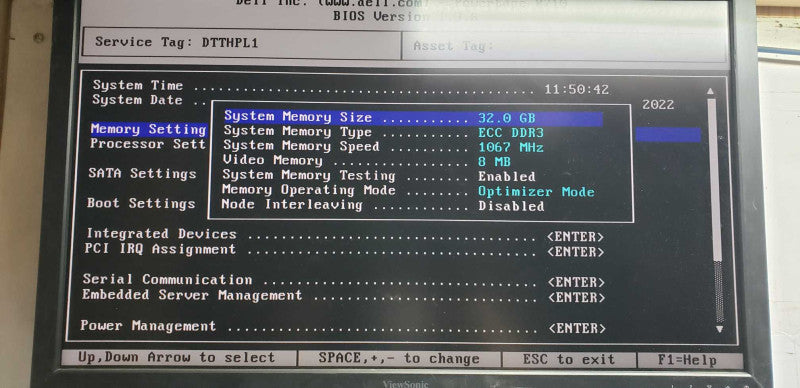Click the Up,Down Arrow to select hint

(x=177, y=358)
